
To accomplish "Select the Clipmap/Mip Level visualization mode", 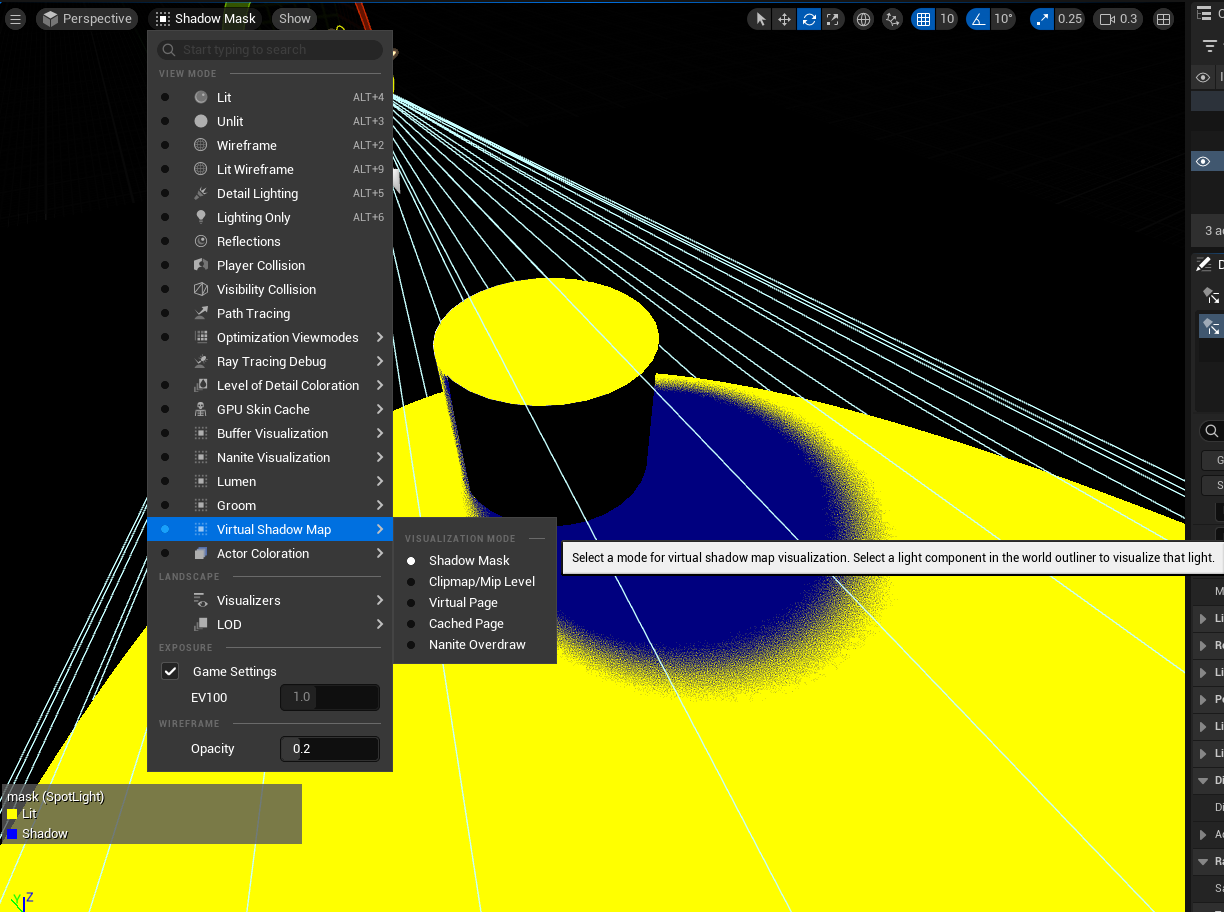I will click(x=481, y=582).
